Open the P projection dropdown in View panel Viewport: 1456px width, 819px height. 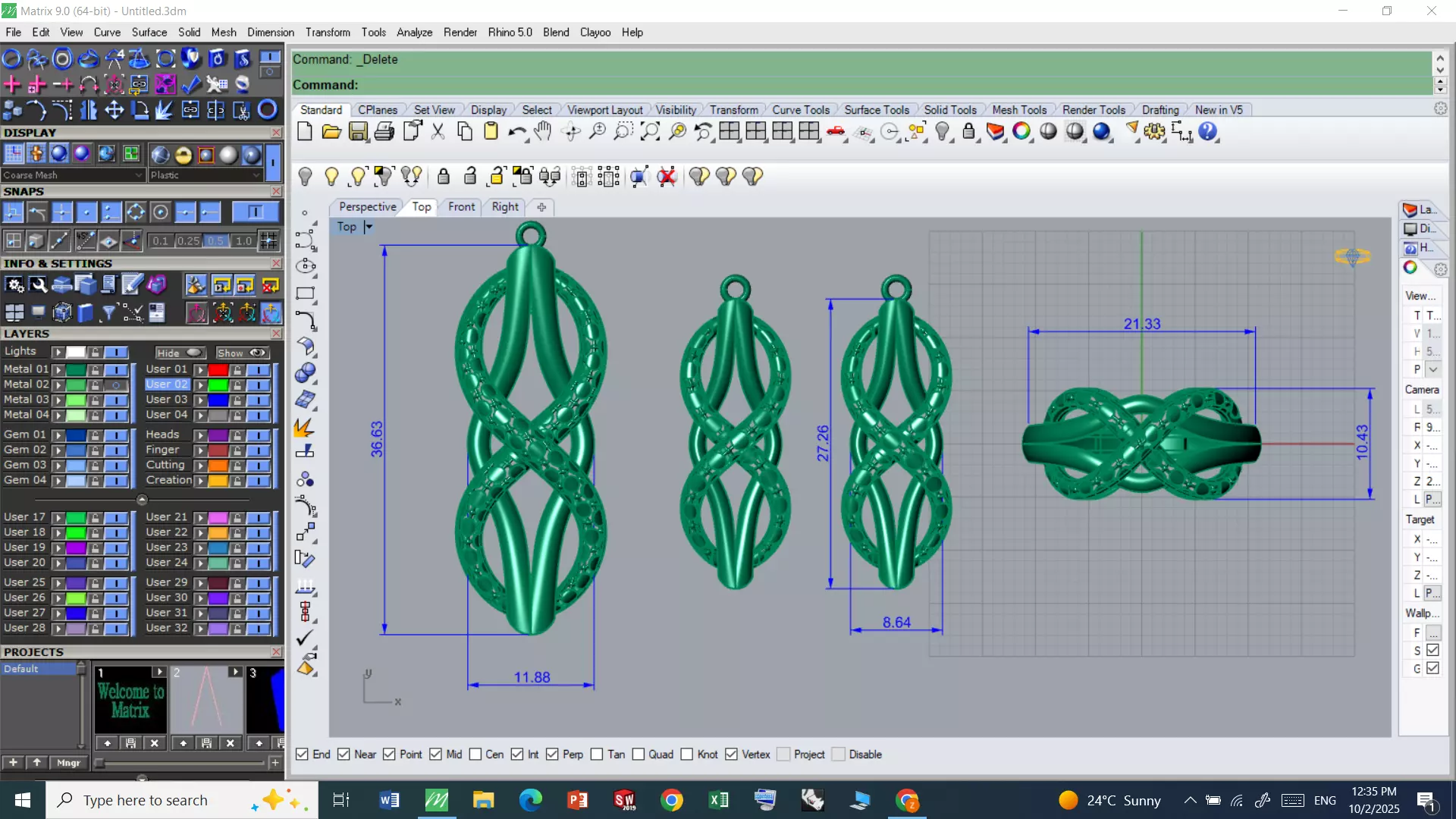1433,369
